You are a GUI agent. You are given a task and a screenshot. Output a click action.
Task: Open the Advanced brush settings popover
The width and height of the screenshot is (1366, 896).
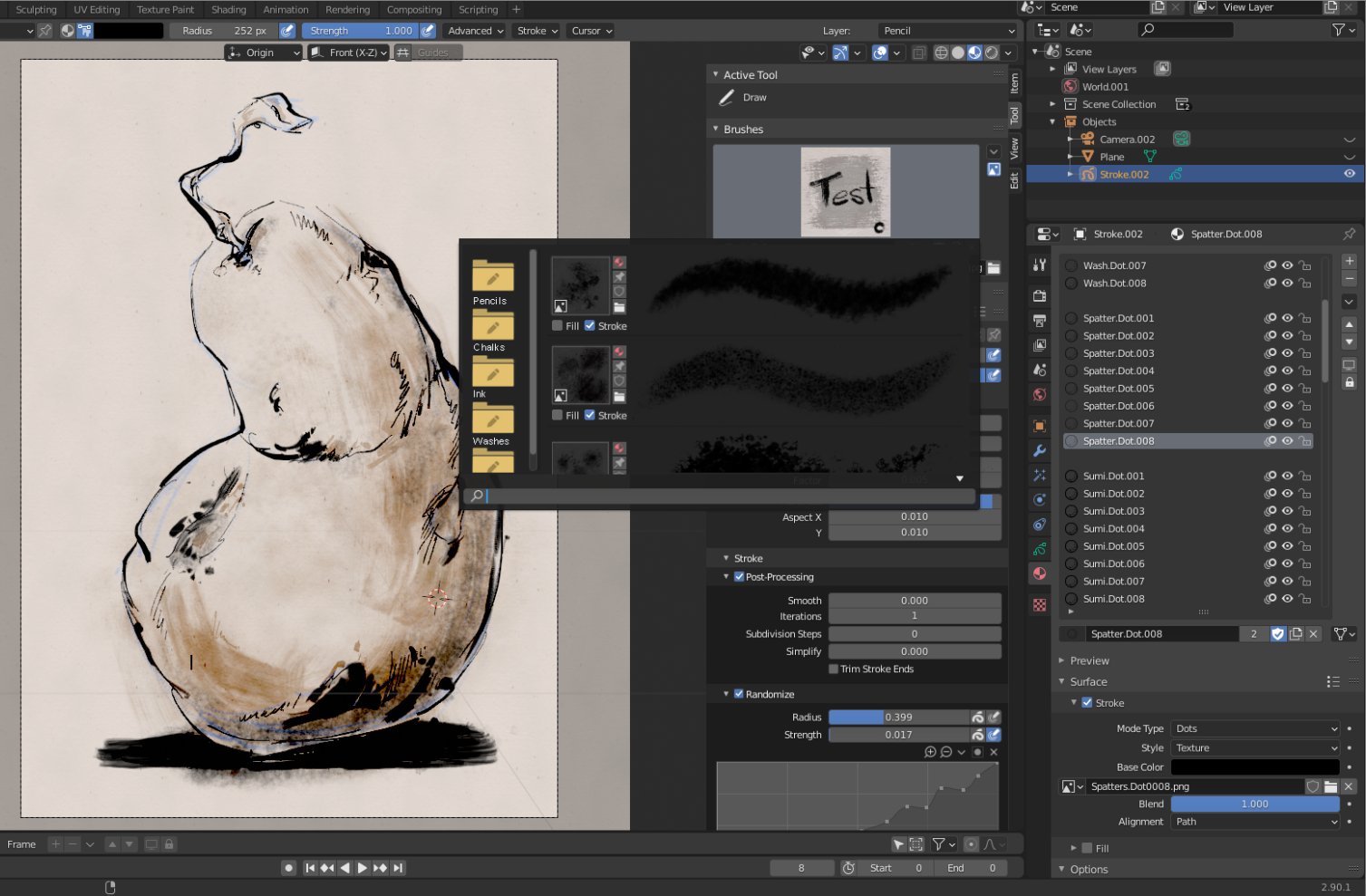pyautogui.click(x=475, y=31)
